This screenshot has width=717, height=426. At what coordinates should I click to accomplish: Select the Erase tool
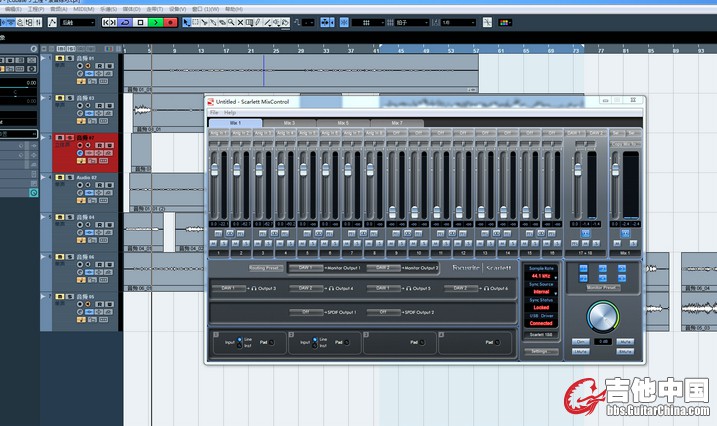[222, 22]
